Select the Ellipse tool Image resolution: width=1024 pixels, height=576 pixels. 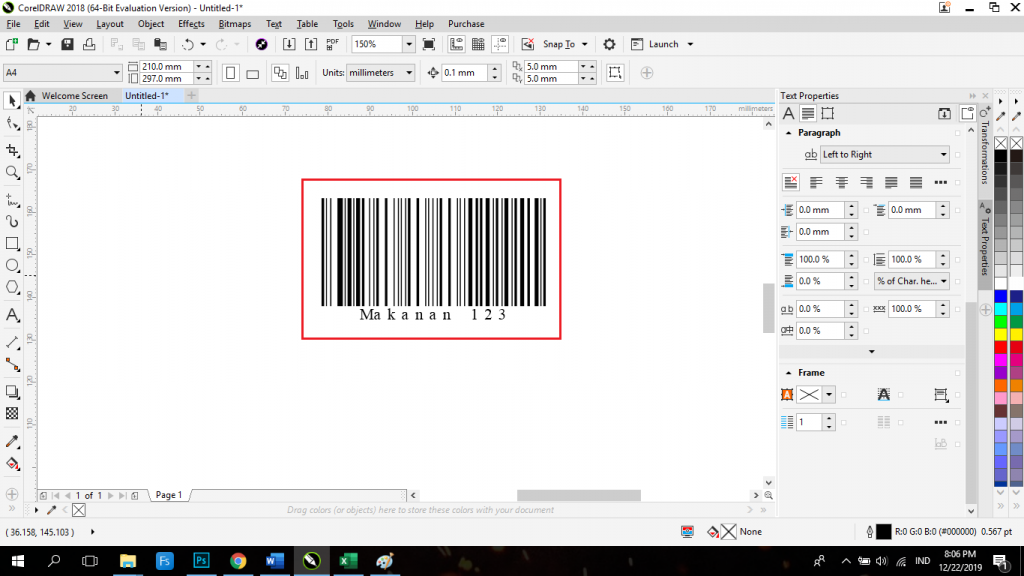12,265
